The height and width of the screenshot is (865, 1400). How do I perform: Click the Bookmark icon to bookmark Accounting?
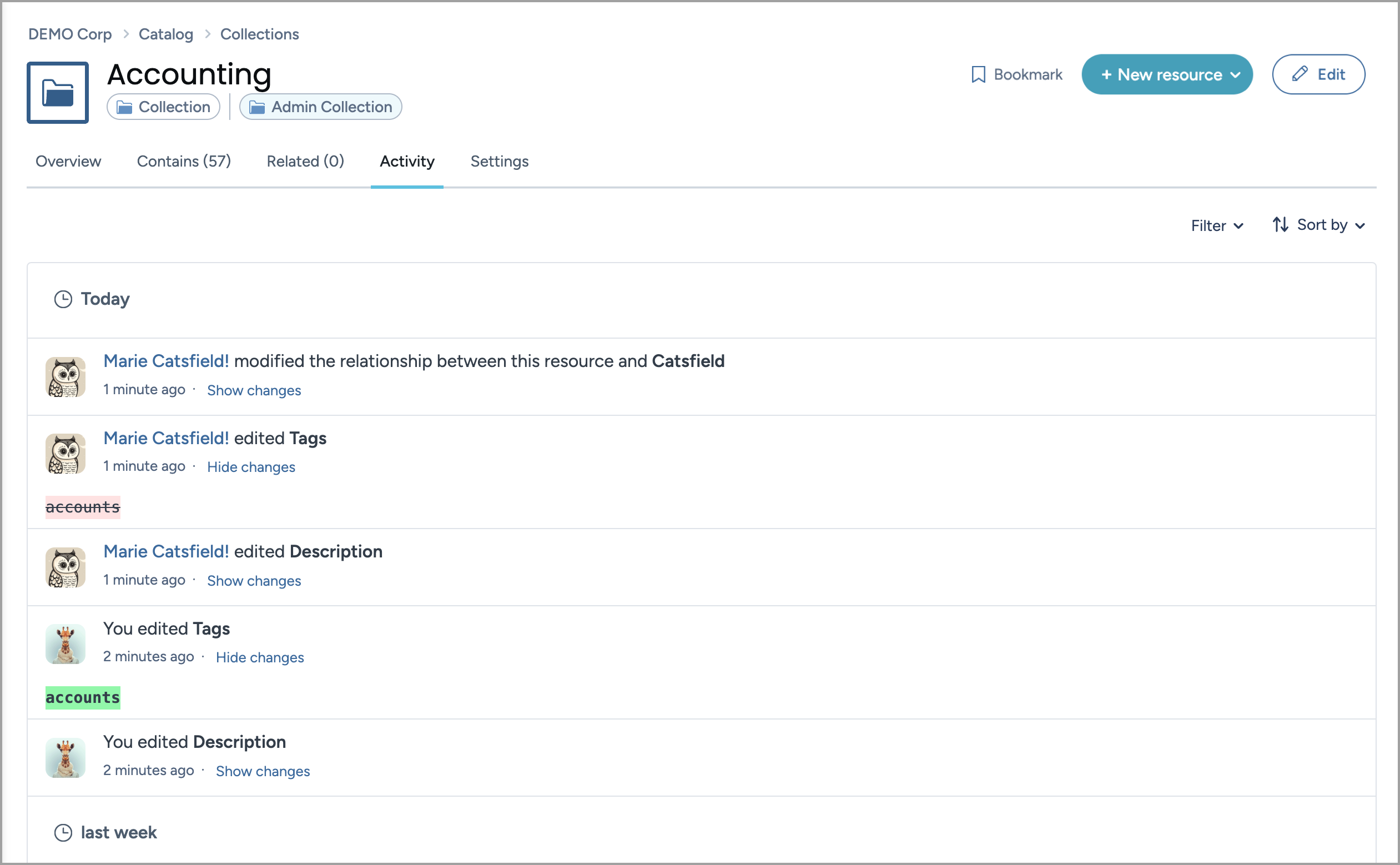coord(978,74)
